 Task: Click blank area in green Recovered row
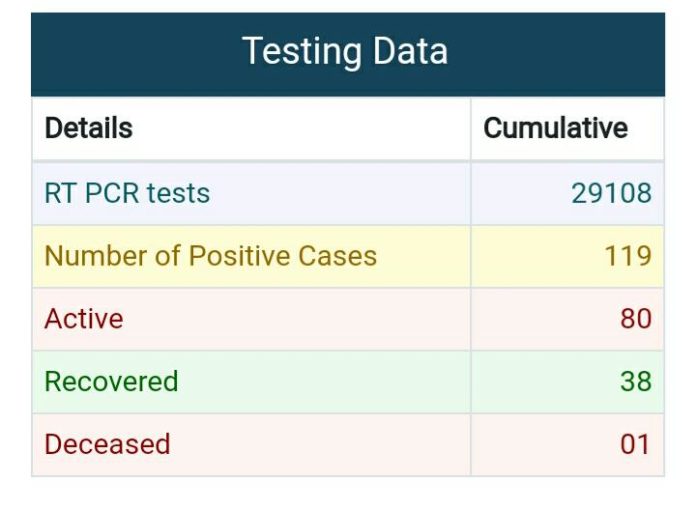pyautogui.click(x=324, y=382)
